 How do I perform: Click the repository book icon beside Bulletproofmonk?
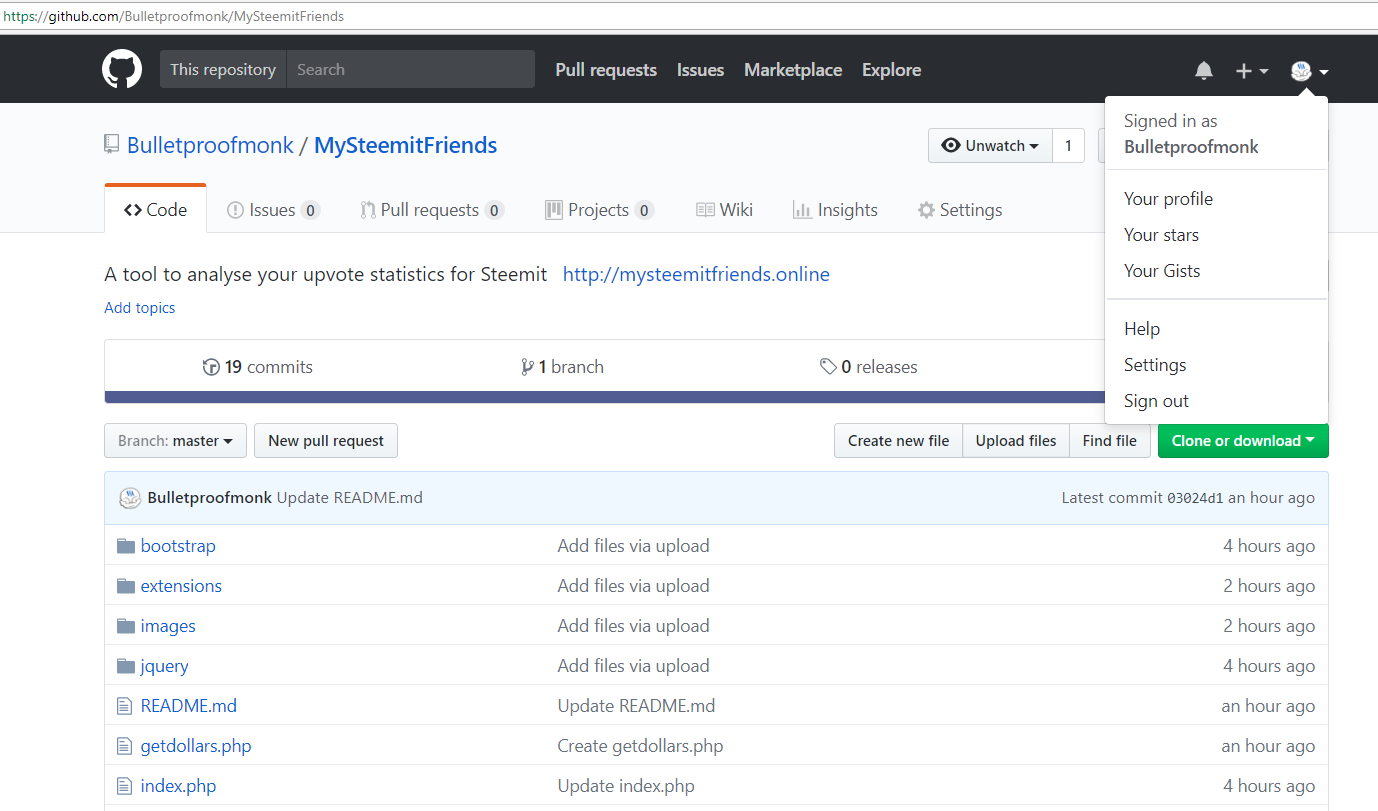pyautogui.click(x=112, y=145)
